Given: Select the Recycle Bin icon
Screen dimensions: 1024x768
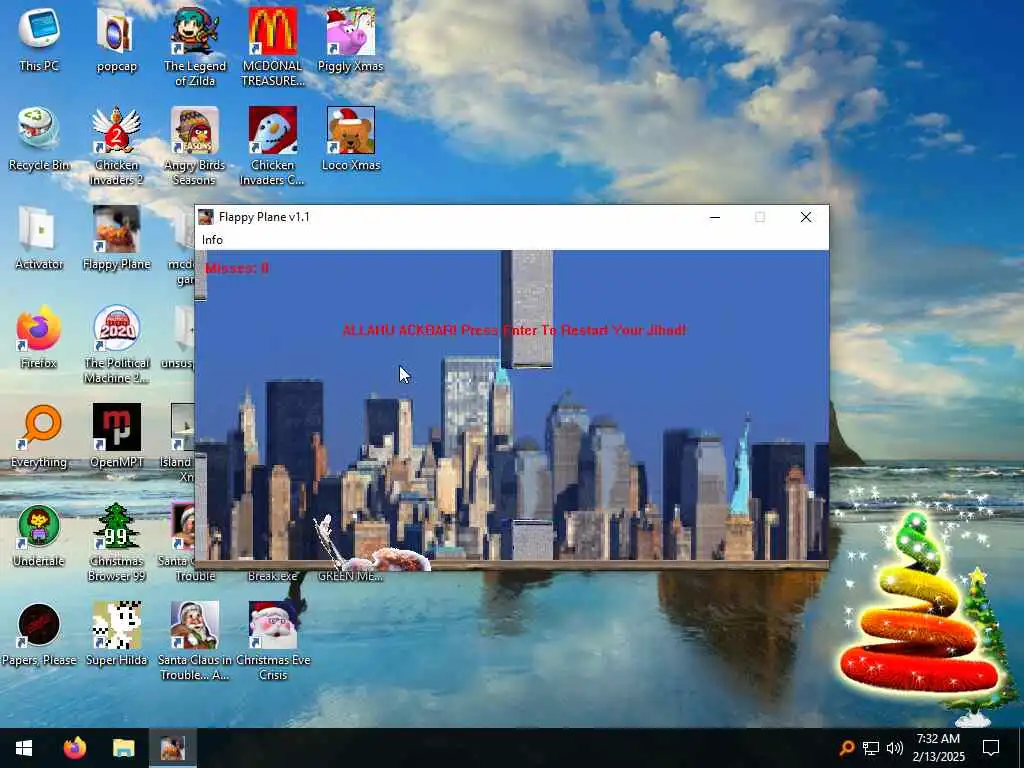Looking at the screenshot, I should pyautogui.click(x=39, y=138).
